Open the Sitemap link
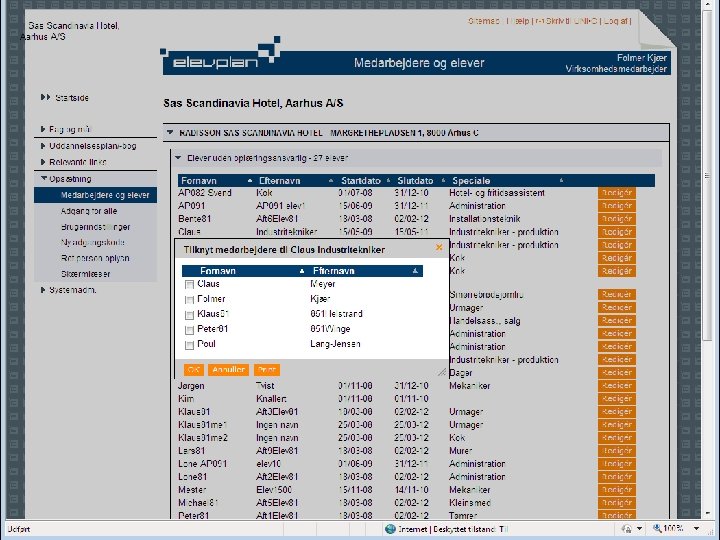The height and width of the screenshot is (540, 720). tap(484, 21)
